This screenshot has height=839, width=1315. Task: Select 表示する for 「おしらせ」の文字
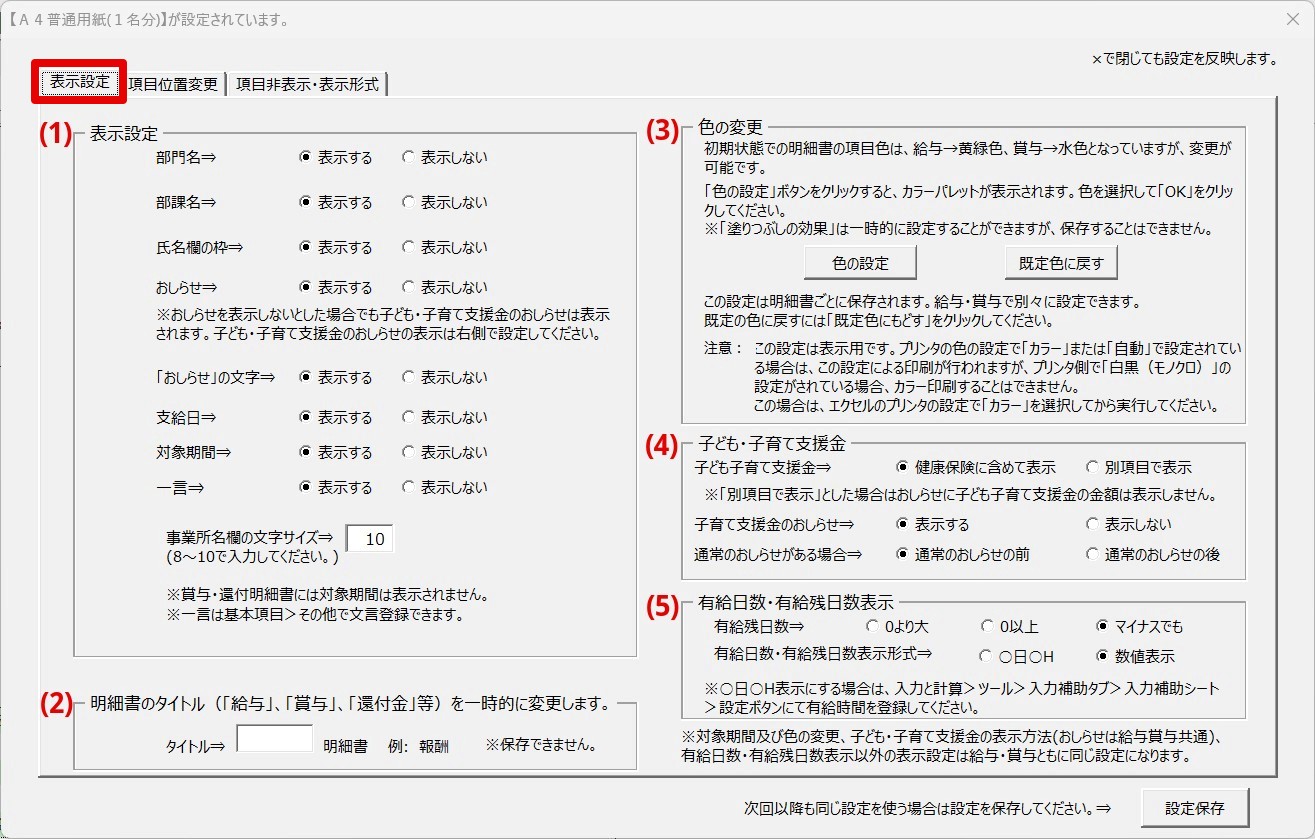pyautogui.click(x=336, y=377)
